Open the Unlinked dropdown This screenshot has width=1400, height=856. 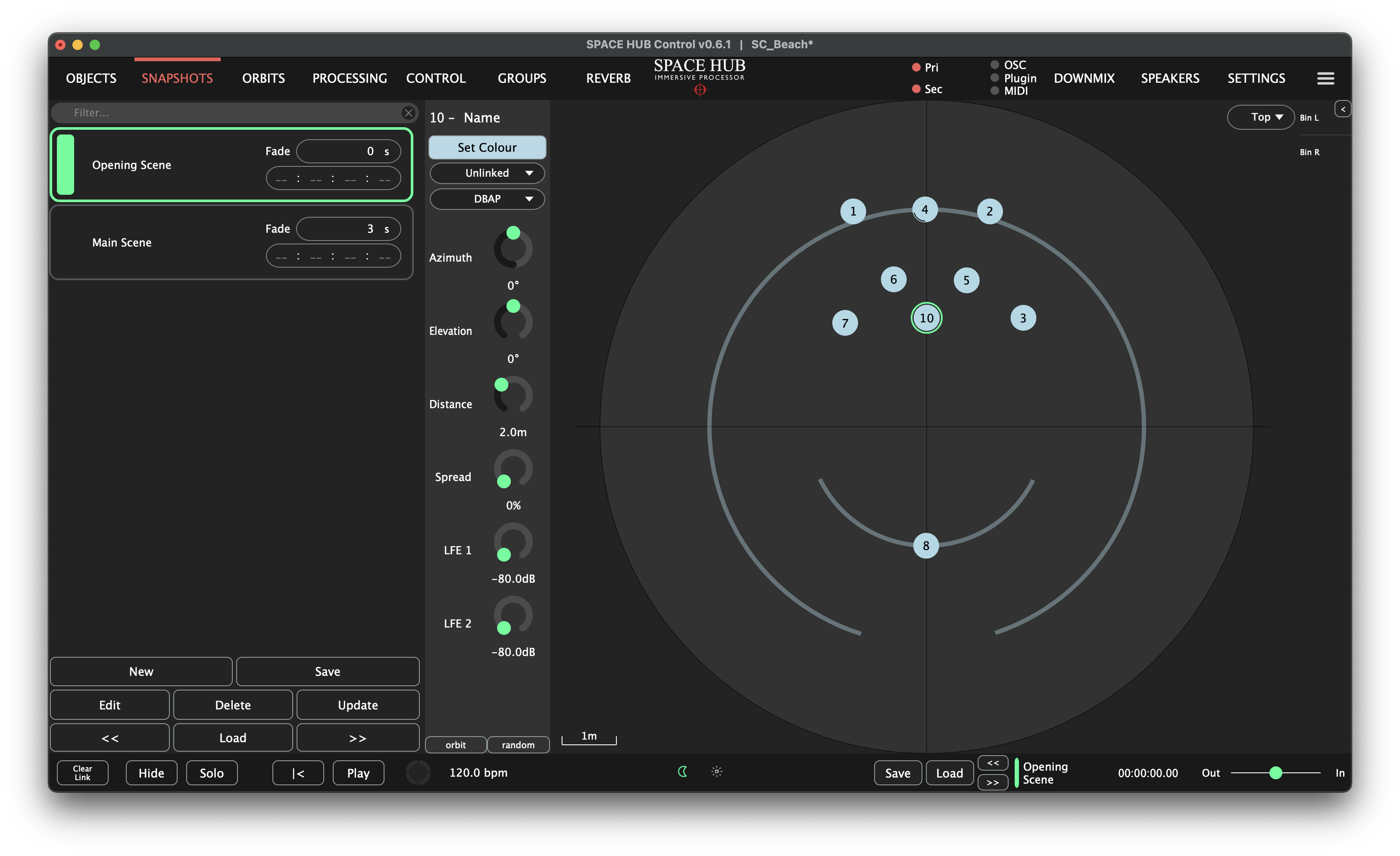(487, 173)
